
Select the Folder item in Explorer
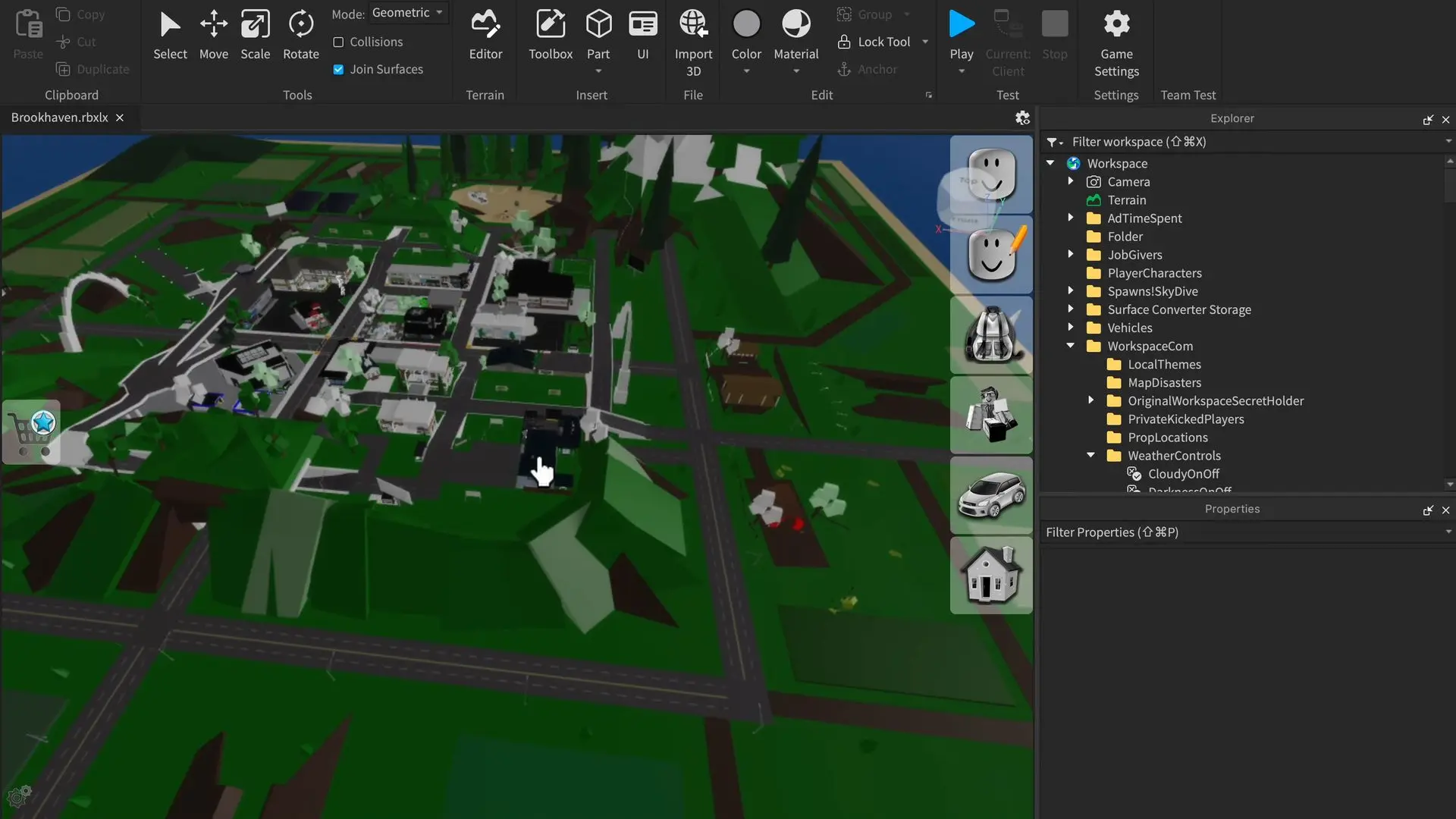(x=1125, y=237)
